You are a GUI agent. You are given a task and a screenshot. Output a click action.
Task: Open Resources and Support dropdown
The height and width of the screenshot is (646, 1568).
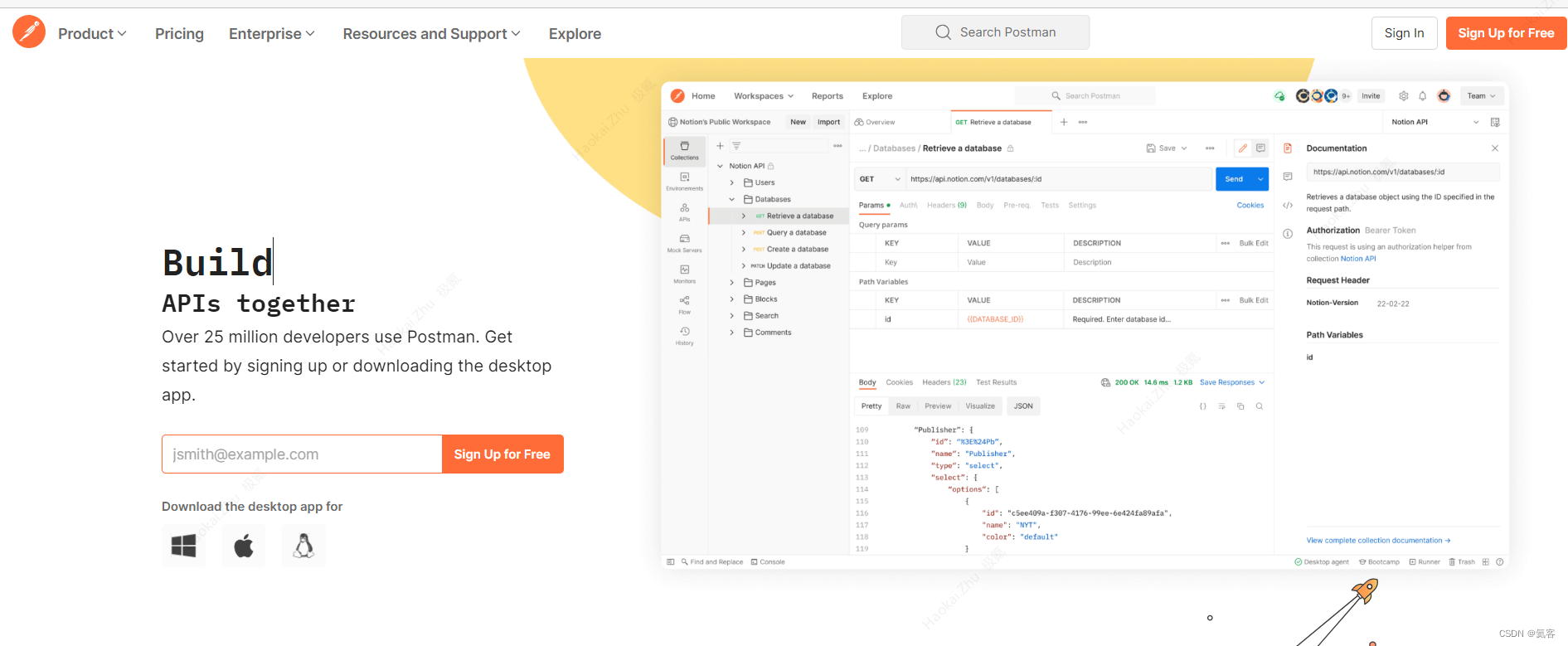click(x=432, y=34)
